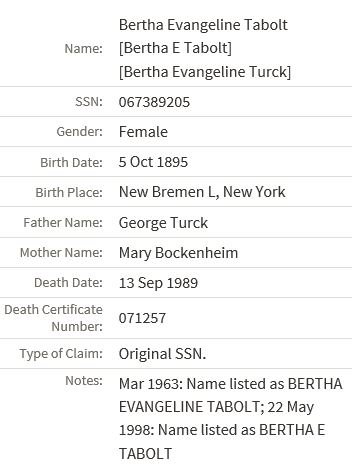This screenshot has height=475, width=363.
Task: Click the name Bertha Evangeline Tabolt
Action: point(203,25)
